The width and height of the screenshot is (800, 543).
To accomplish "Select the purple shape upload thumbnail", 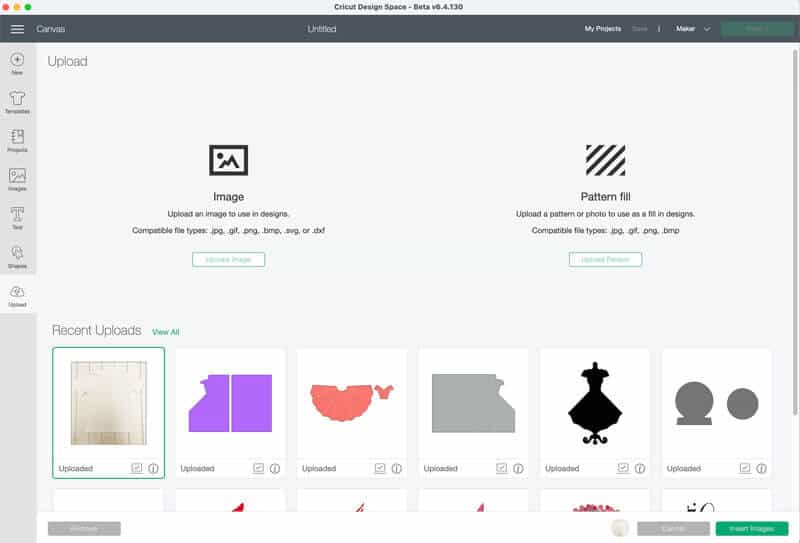I will [230, 403].
